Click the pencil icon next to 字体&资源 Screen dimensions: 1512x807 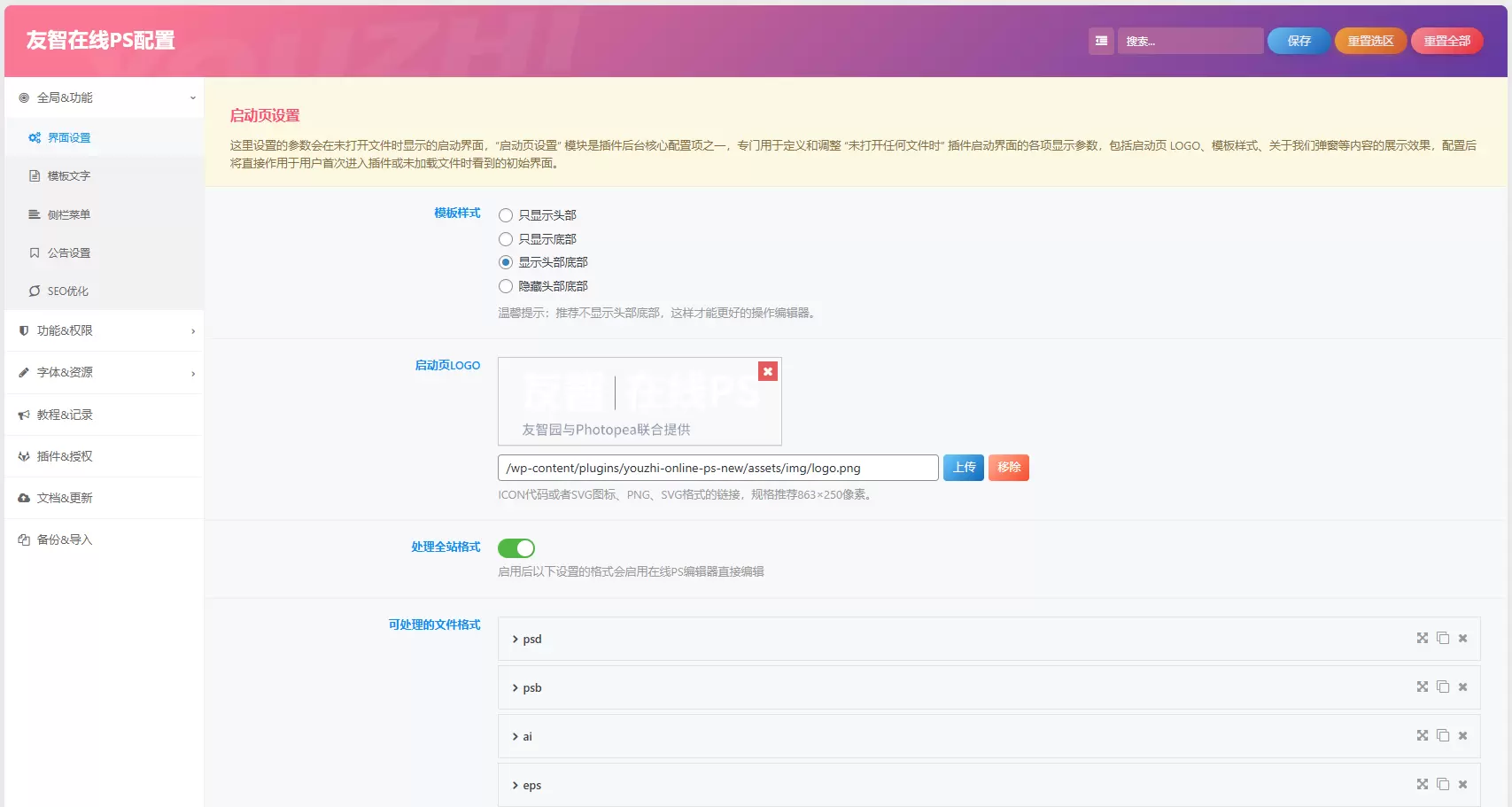pyautogui.click(x=24, y=372)
